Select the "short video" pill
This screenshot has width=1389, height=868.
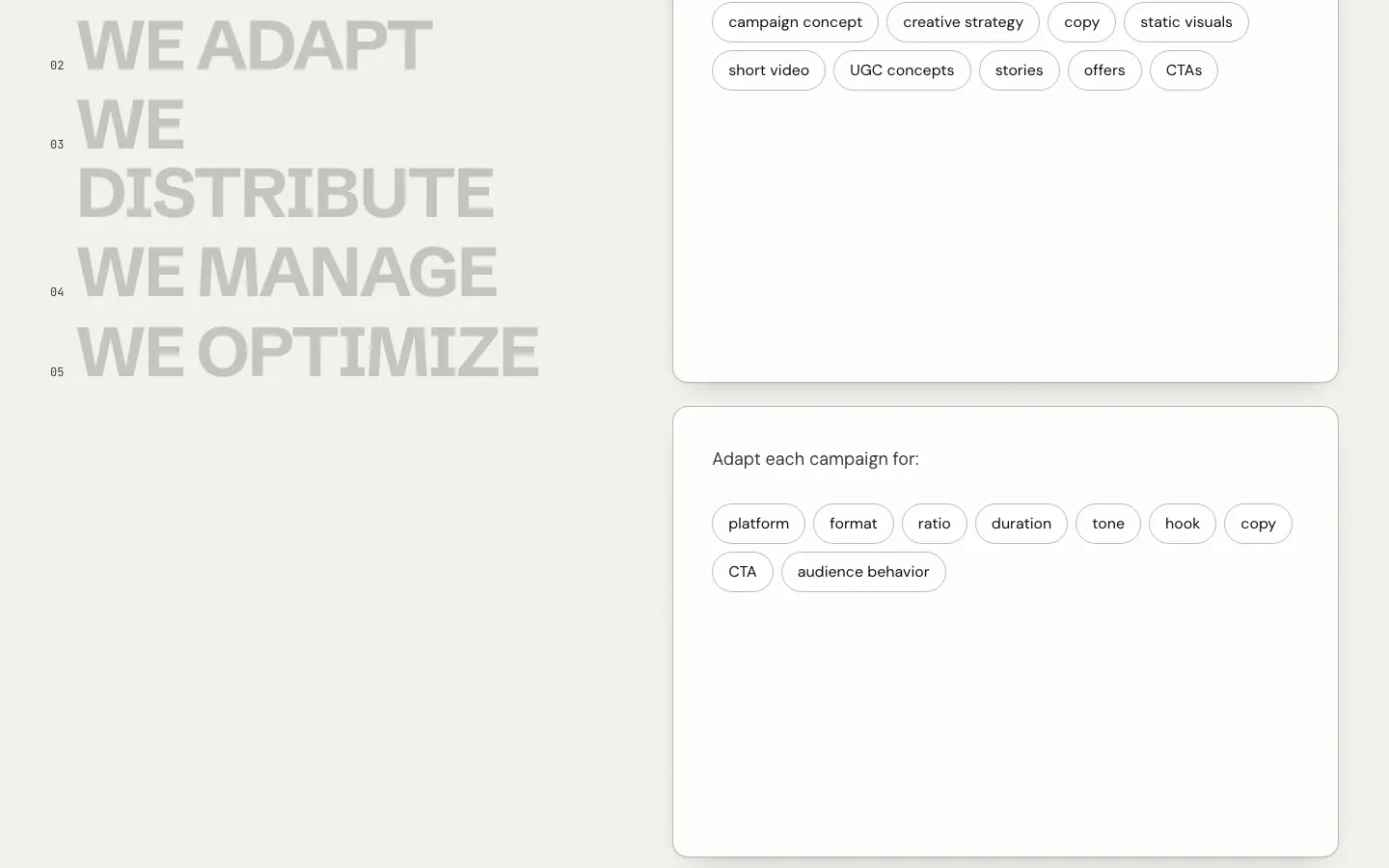pyautogui.click(x=769, y=70)
